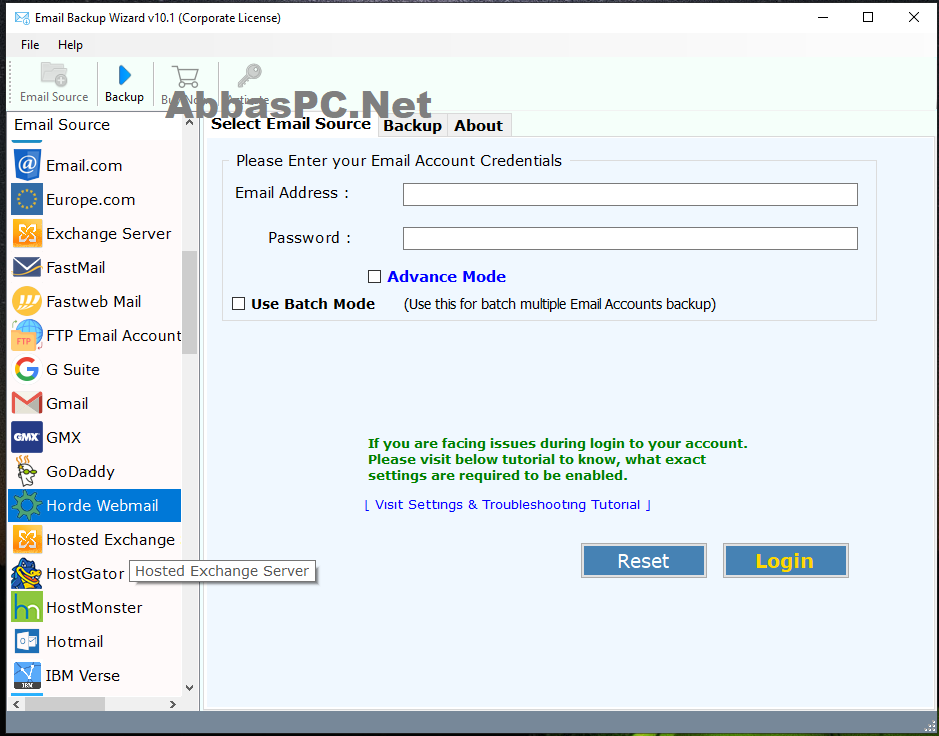Screen dimensions: 939x736
Task: Click the vertical scrollbar thumb in source list
Action: point(189,302)
